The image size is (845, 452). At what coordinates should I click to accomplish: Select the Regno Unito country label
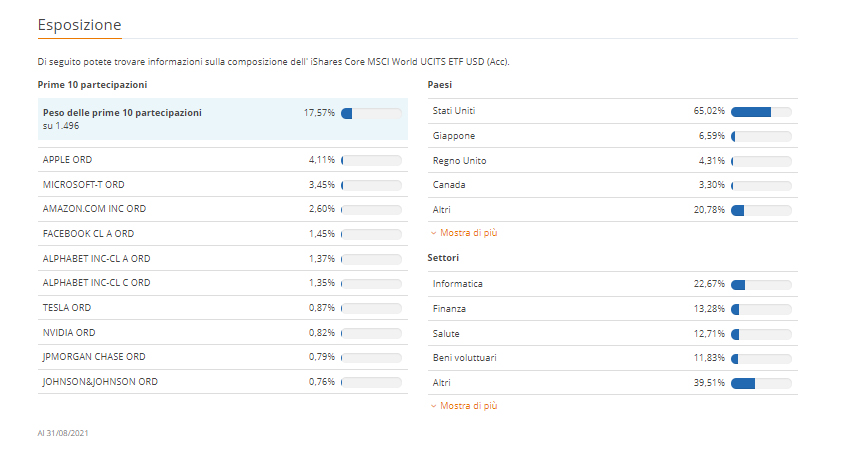(459, 161)
